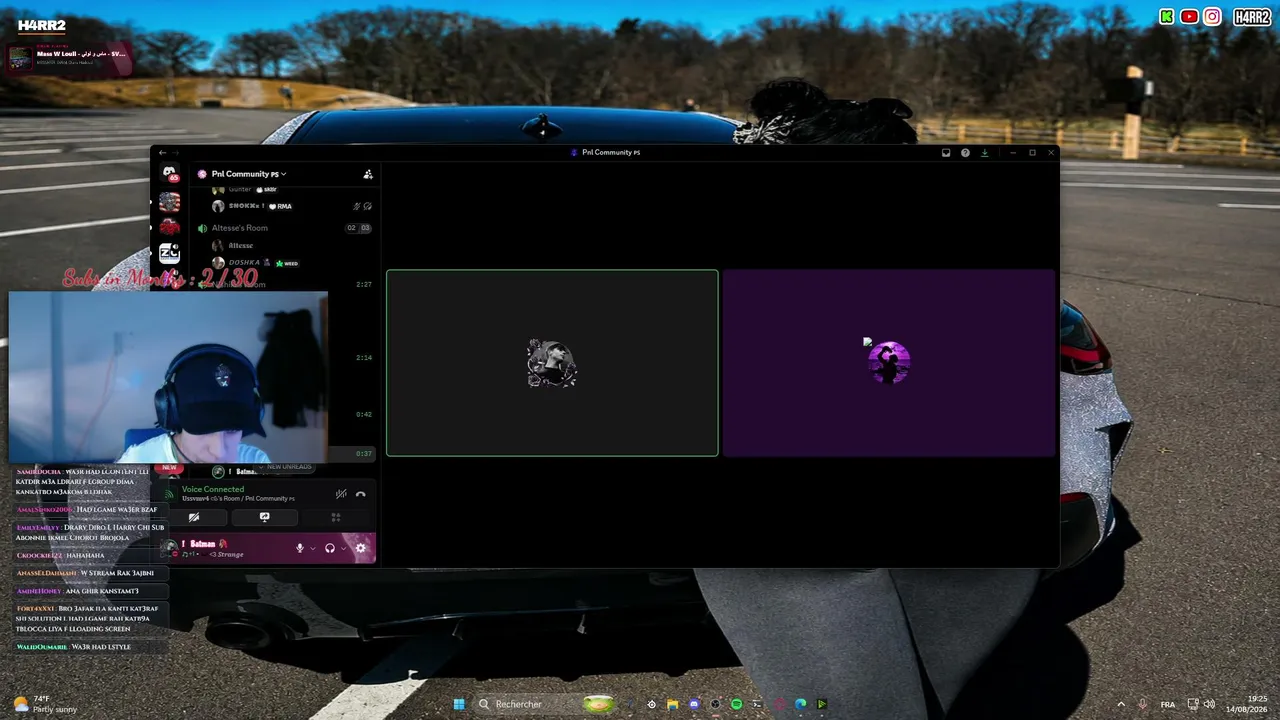Mute the microphone in user panel
Viewport: 1280px width, 720px height.
pyautogui.click(x=299, y=548)
